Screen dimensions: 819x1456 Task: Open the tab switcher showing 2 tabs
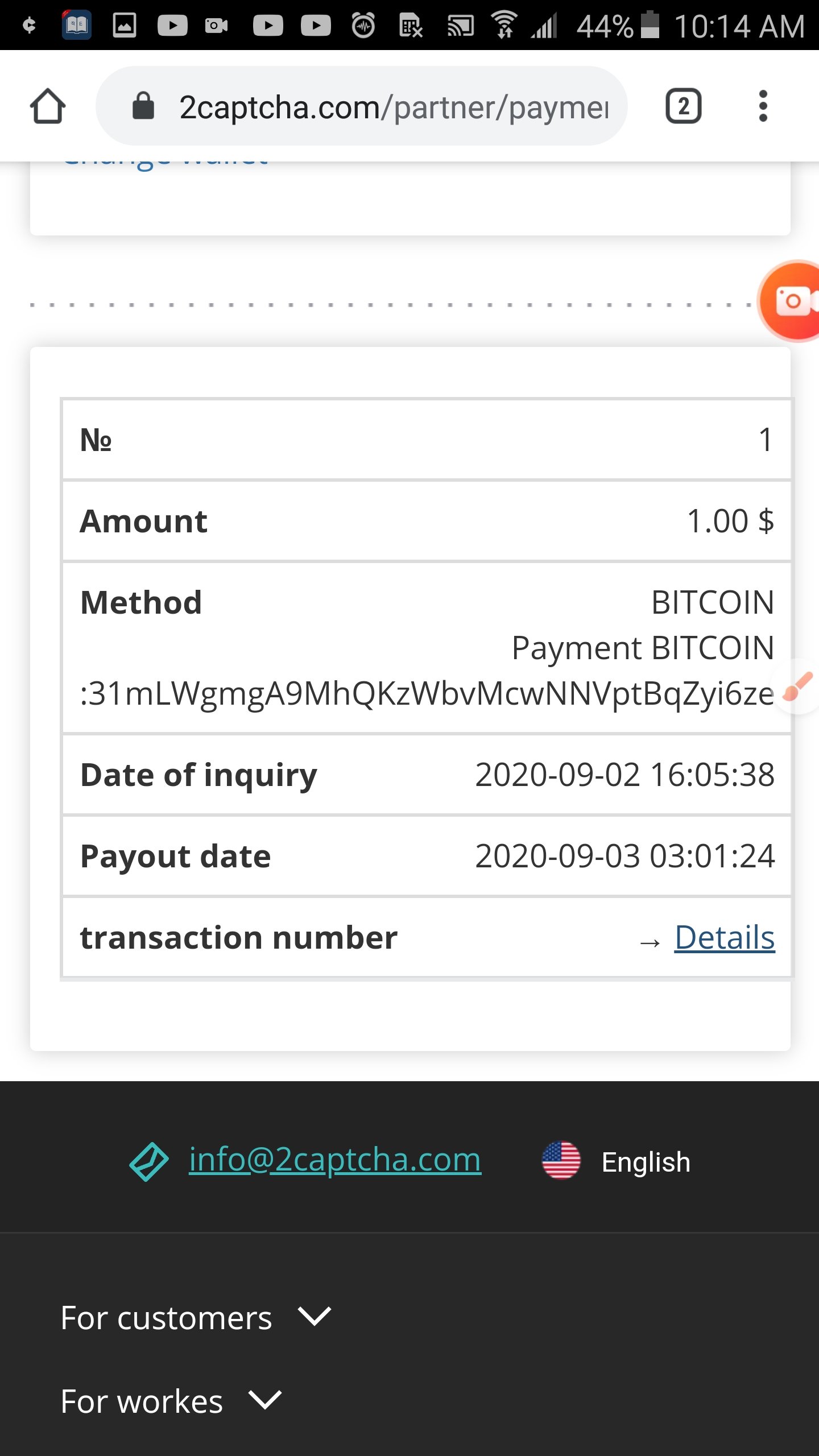683,106
